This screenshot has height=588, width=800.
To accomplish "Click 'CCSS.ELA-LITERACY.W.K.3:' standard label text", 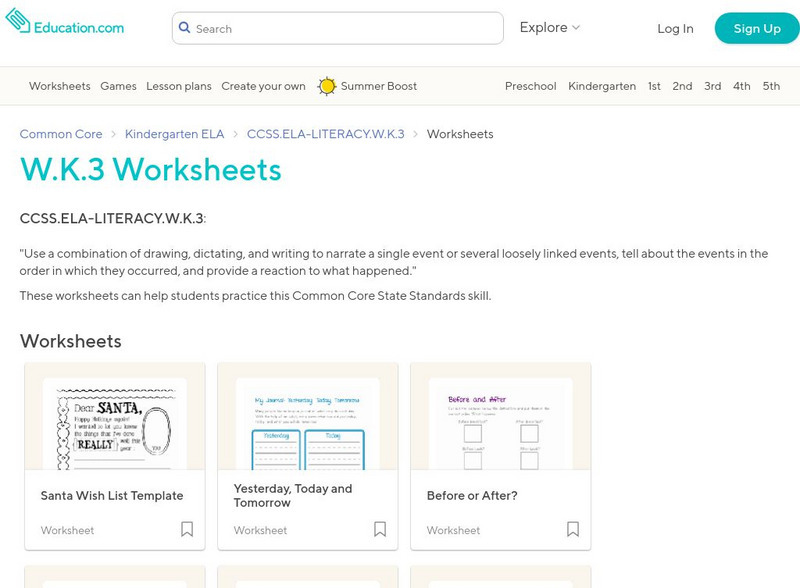I will (x=113, y=218).
